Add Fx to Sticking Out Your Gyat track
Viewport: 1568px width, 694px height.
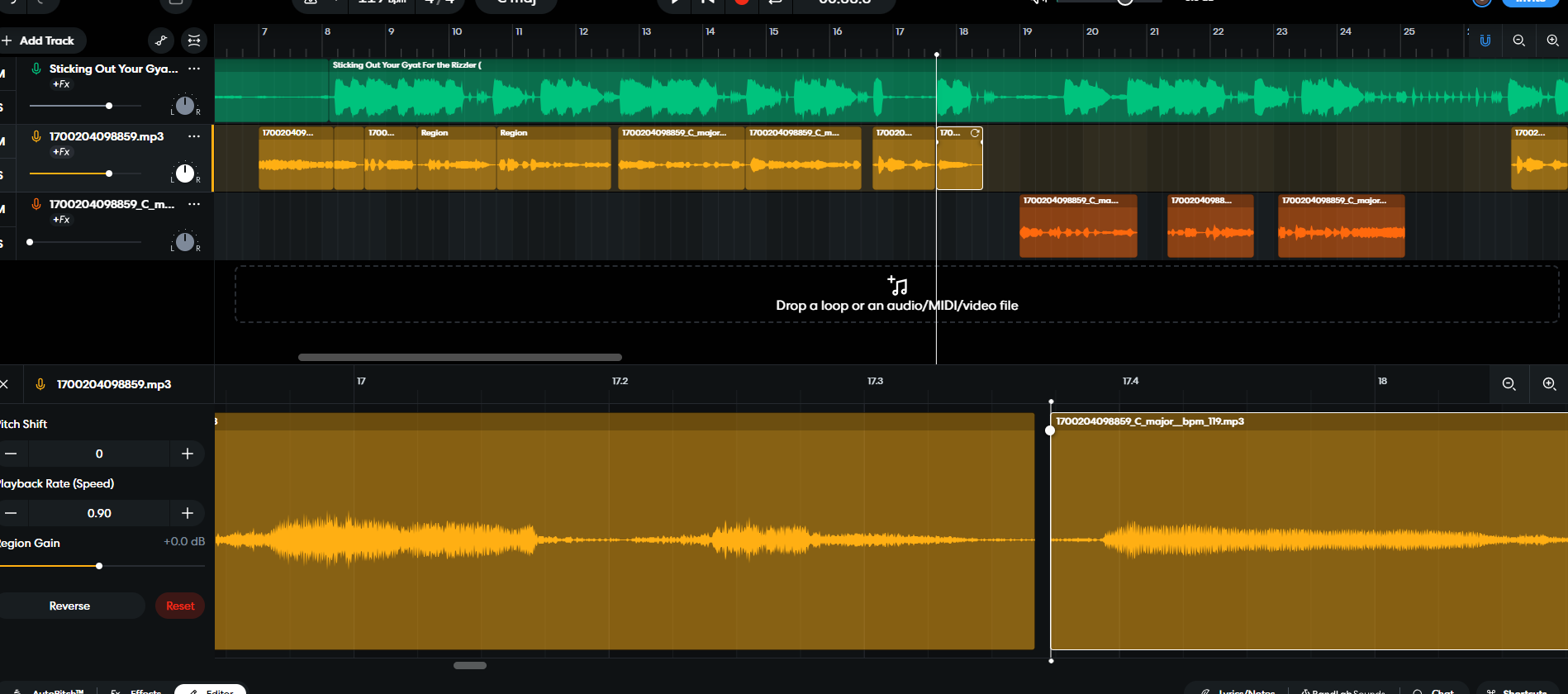tap(61, 84)
